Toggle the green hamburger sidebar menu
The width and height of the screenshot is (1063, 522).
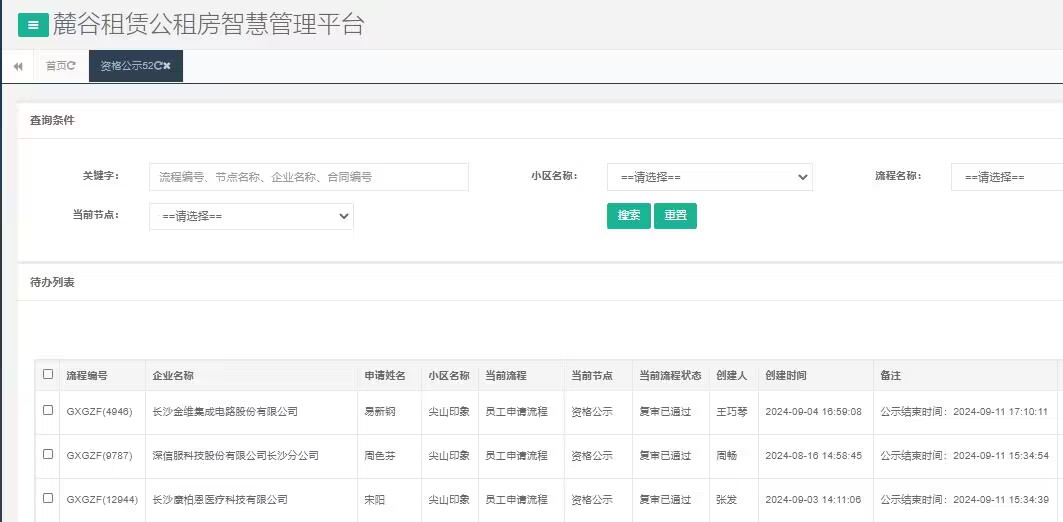tap(33, 26)
